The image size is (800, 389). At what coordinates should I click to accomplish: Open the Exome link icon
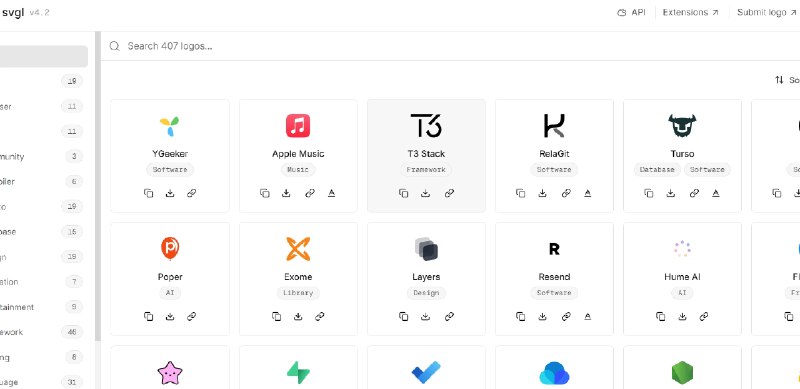[320, 317]
